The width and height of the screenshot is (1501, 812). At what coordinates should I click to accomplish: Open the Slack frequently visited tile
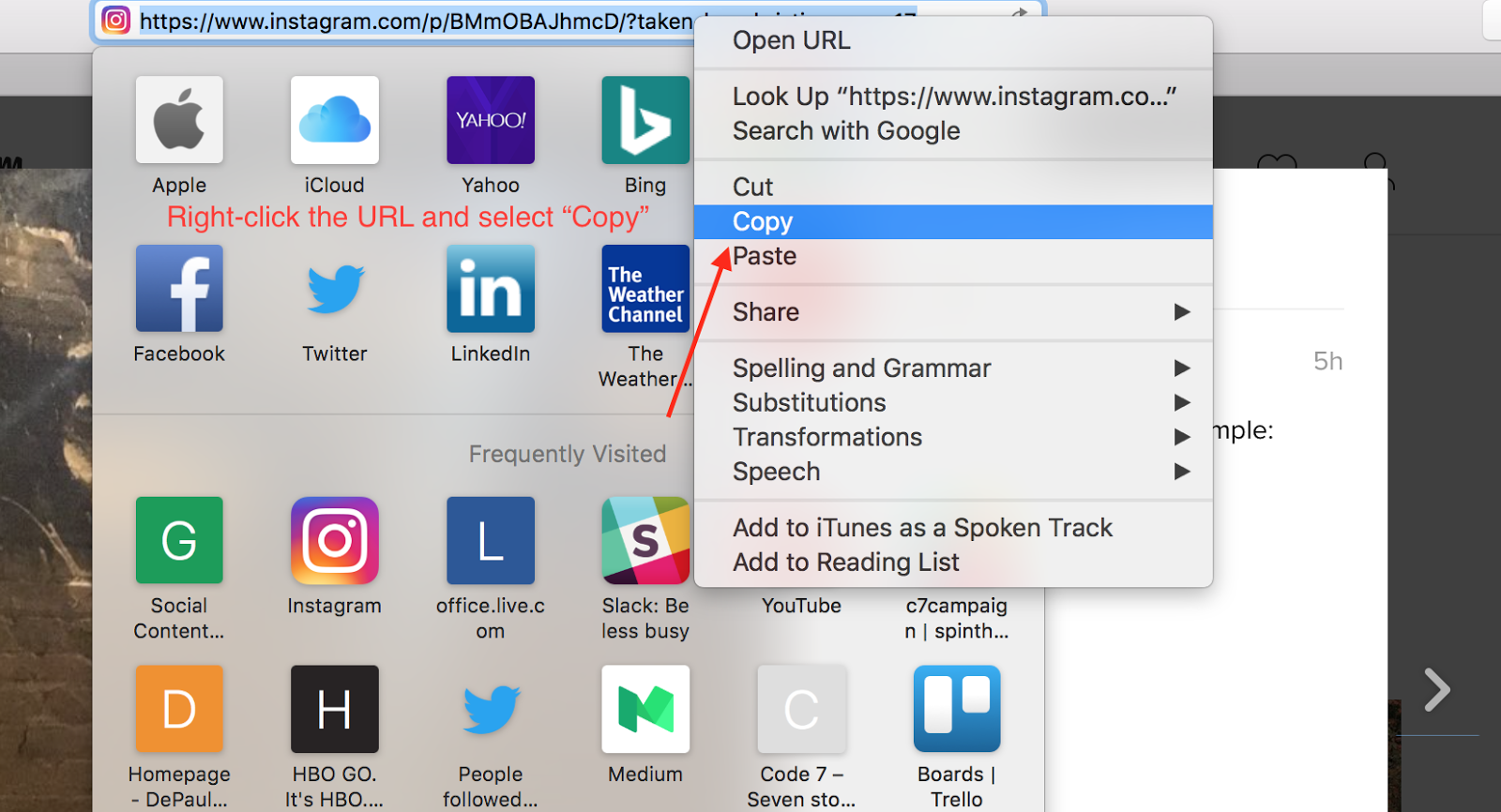645,540
